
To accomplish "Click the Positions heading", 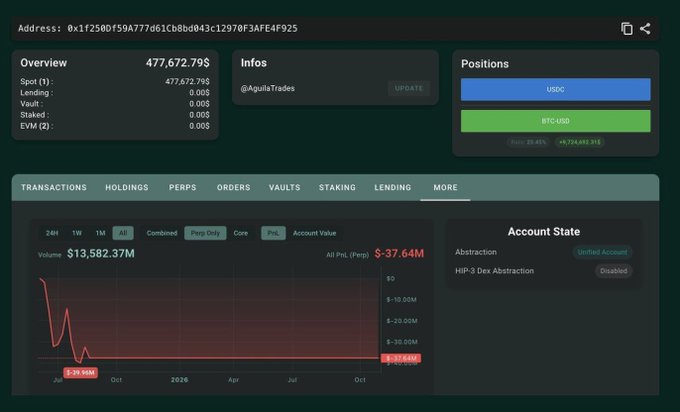I will coord(485,64).
